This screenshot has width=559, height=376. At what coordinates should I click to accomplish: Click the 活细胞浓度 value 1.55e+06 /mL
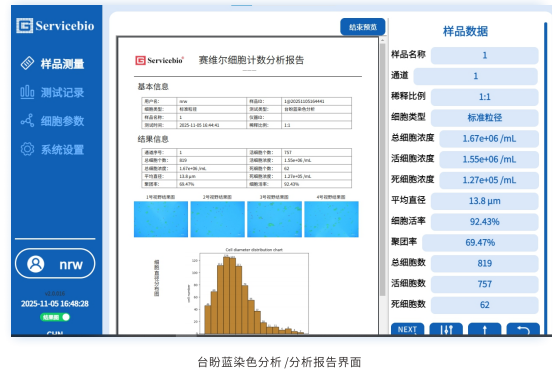click(x=489, y=159)
